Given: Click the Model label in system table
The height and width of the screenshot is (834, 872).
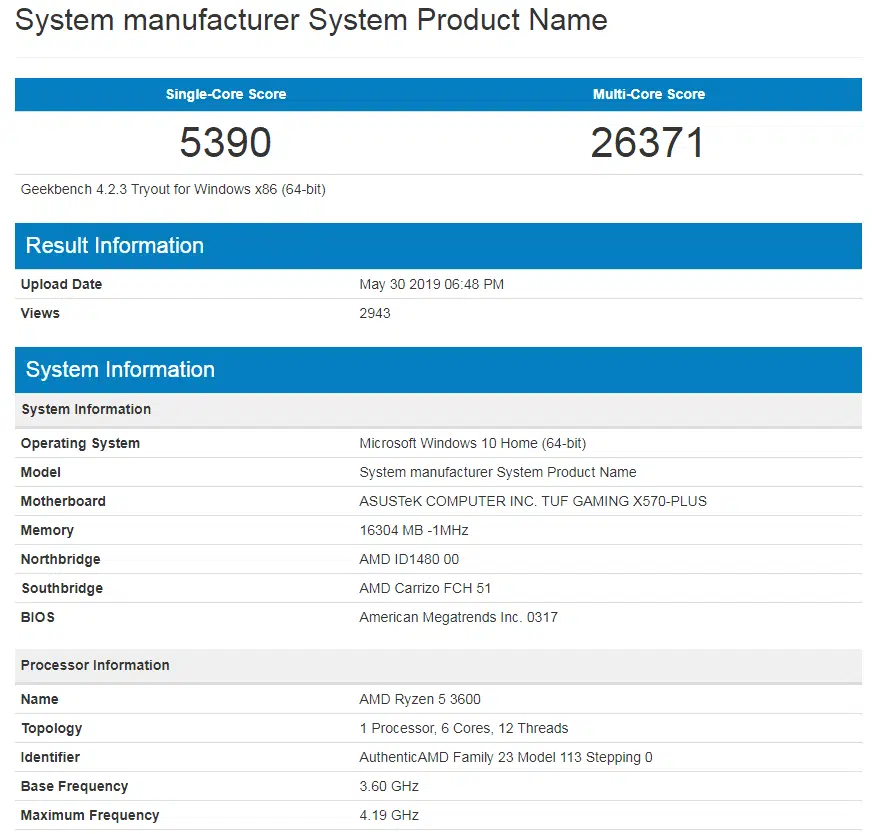Looking at the screenshot, I should [41, 472].
